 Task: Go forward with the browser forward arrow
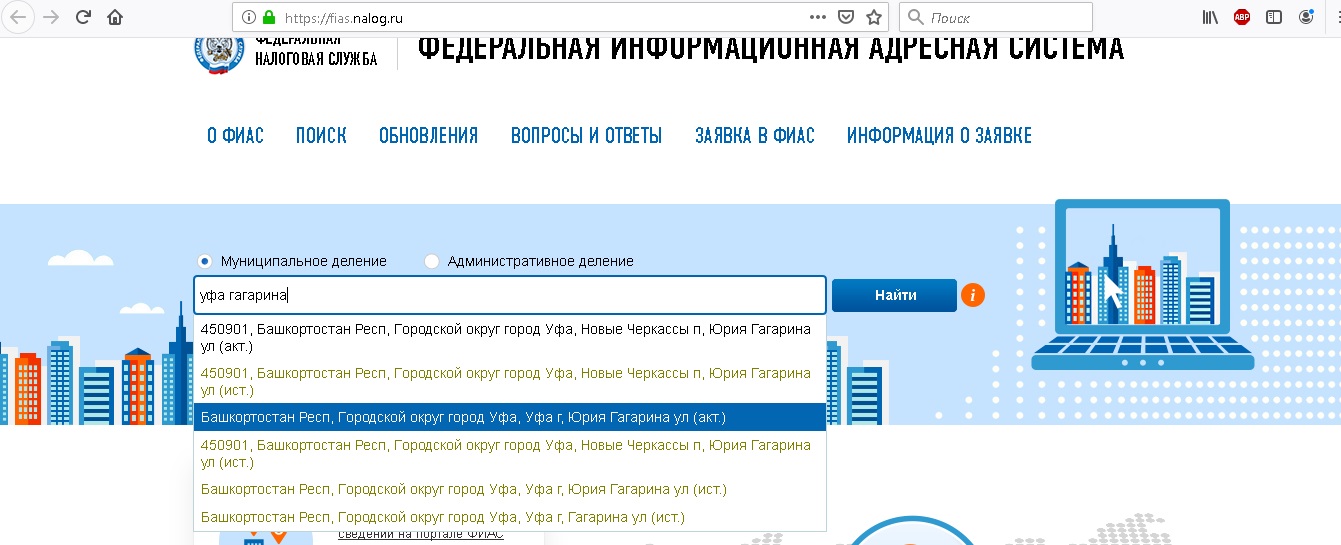(x=51, y=17)
